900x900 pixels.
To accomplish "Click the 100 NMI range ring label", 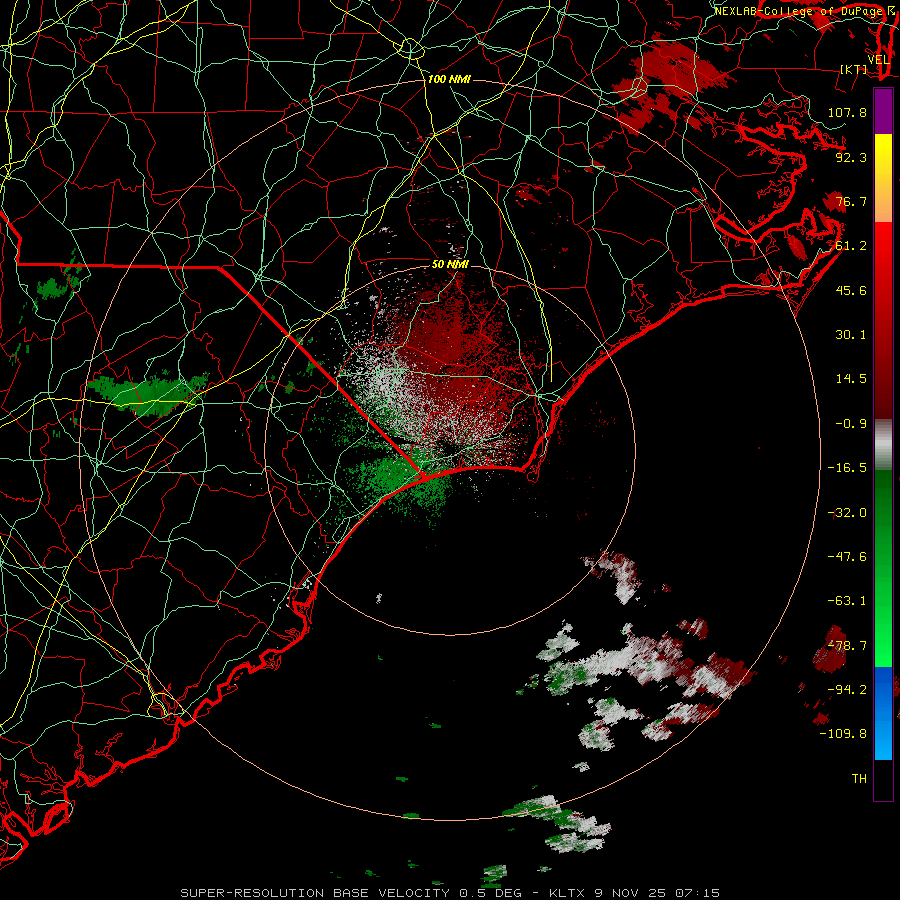I will pyautogui.click(x=449, y=79).
